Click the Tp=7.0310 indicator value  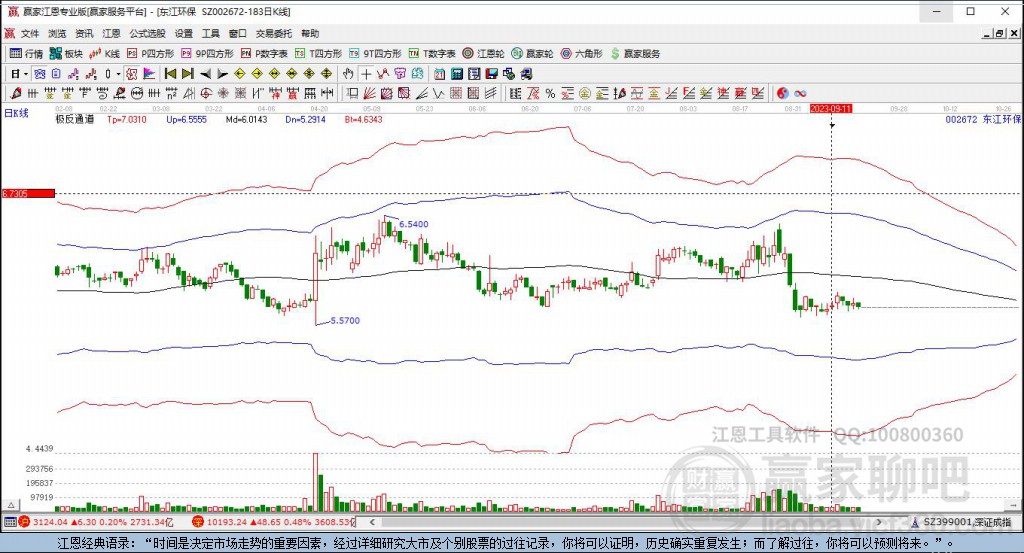coord(127,119)
